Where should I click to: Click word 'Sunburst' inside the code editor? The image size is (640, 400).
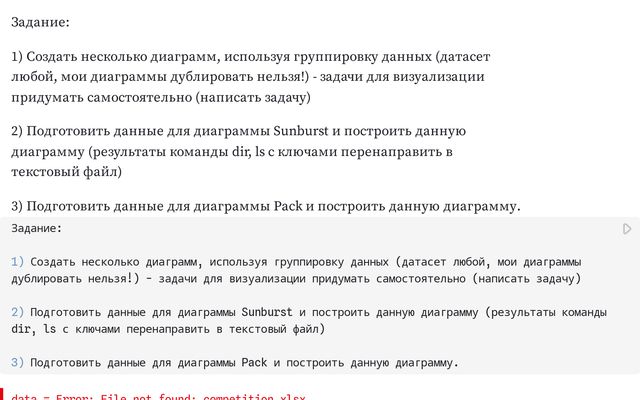(267, 312)
